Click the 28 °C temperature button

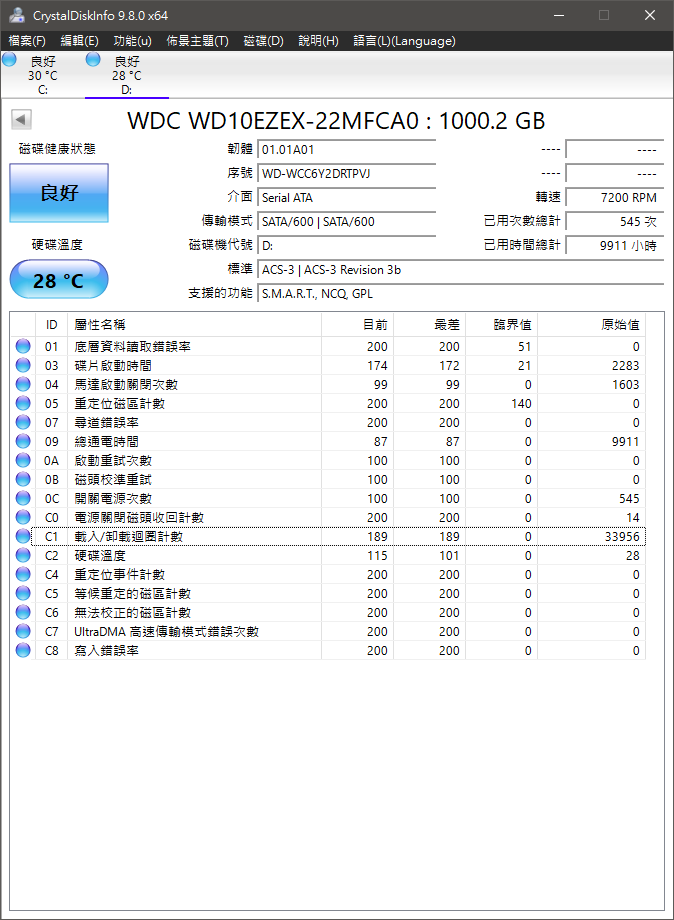tap(59, 280)
